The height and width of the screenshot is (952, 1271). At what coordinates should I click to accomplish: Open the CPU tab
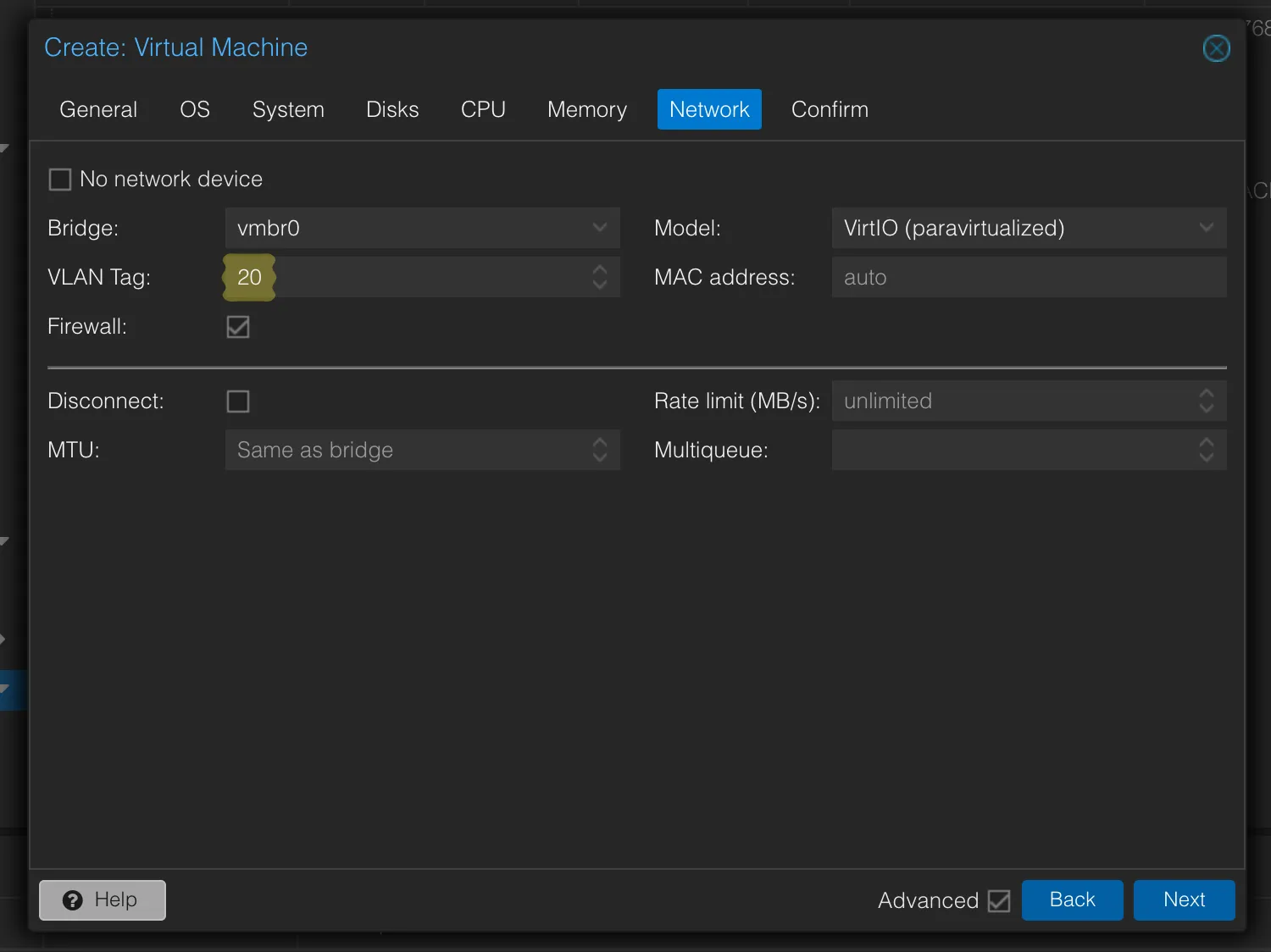coord(483,109)
